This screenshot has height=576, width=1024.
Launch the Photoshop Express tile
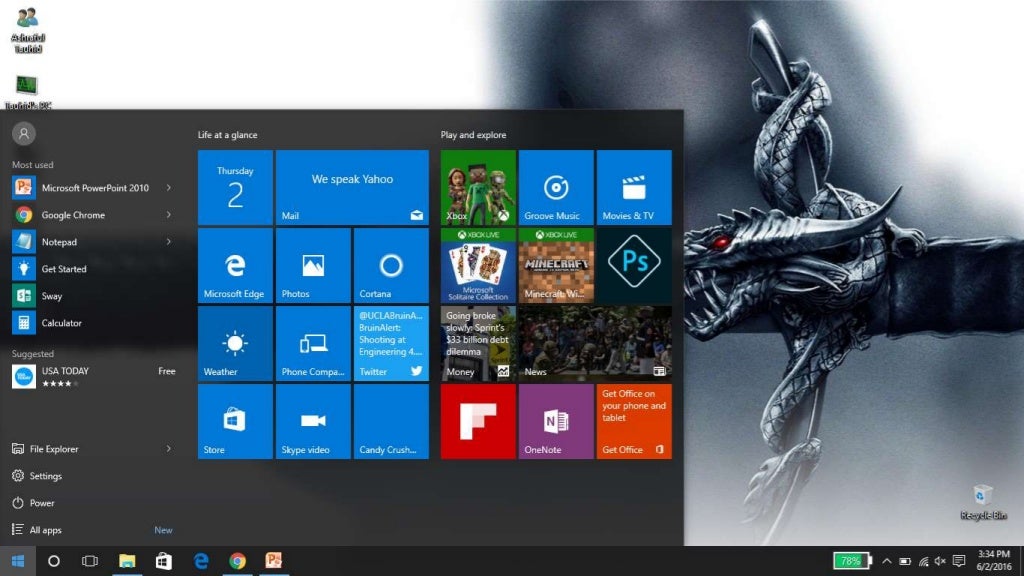point(633,265)
